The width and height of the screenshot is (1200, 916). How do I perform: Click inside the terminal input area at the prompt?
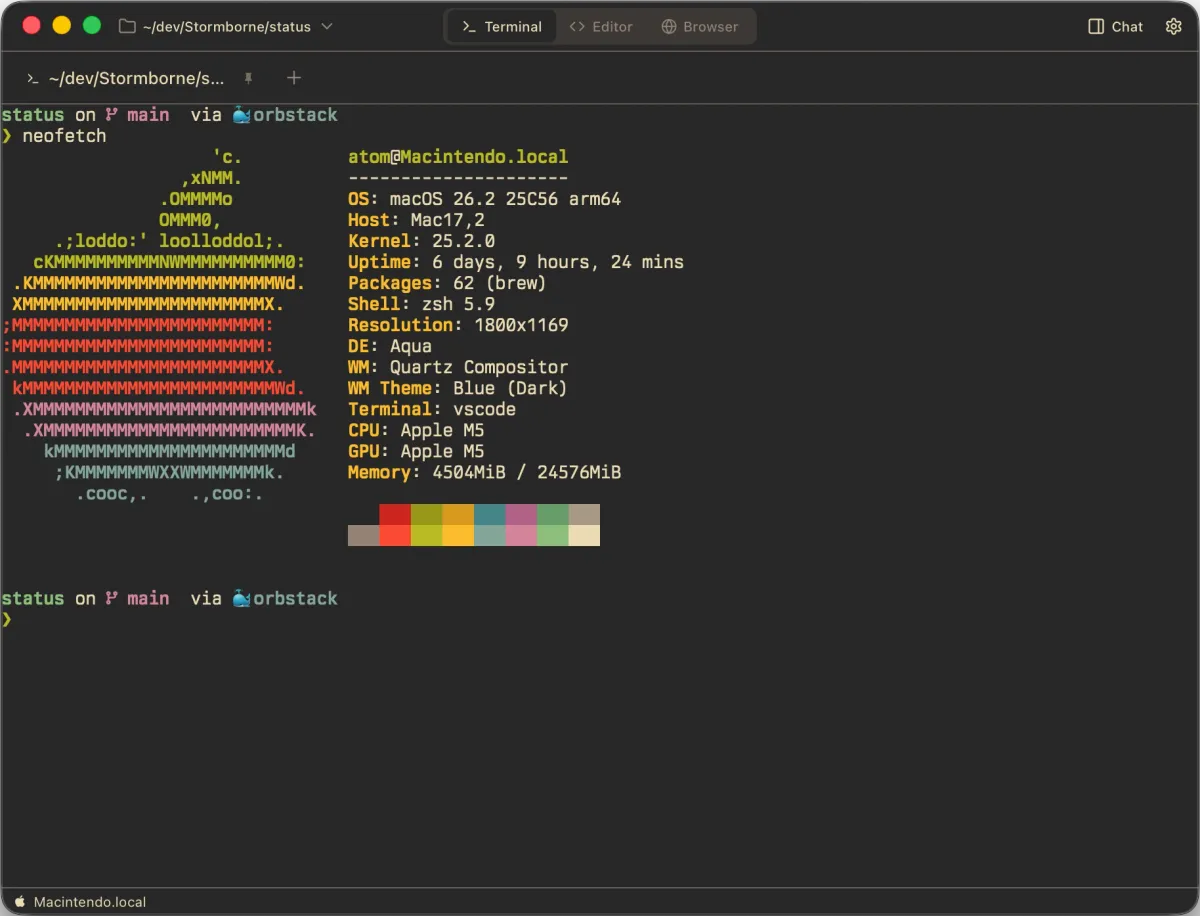point(60,619)
